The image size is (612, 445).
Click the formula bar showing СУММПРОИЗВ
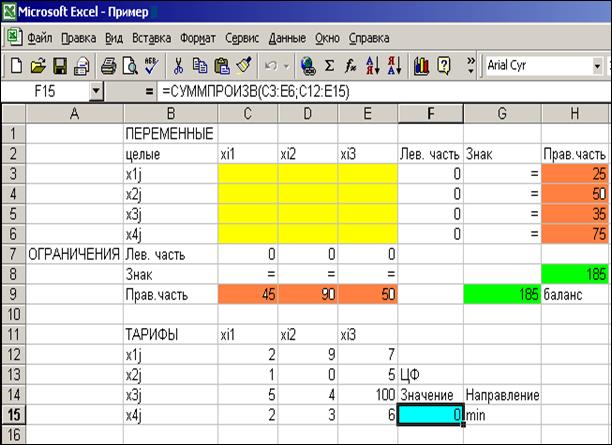[384, 92]
